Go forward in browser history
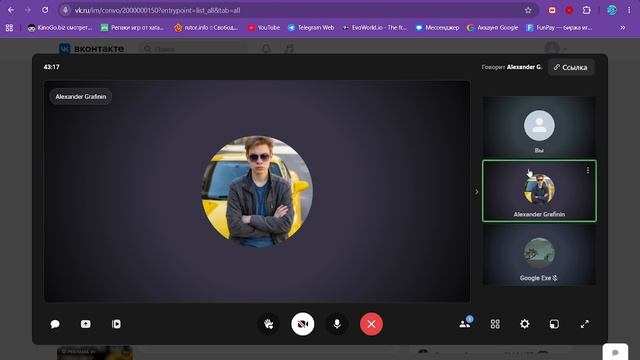Screen dimensions: 640x360 28,10
